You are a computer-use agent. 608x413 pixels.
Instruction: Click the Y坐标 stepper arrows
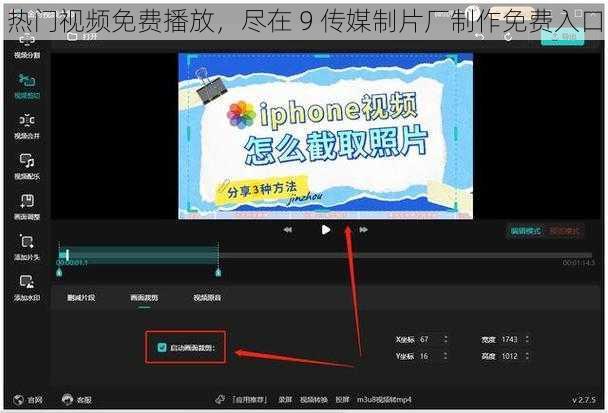pos(446,356)
